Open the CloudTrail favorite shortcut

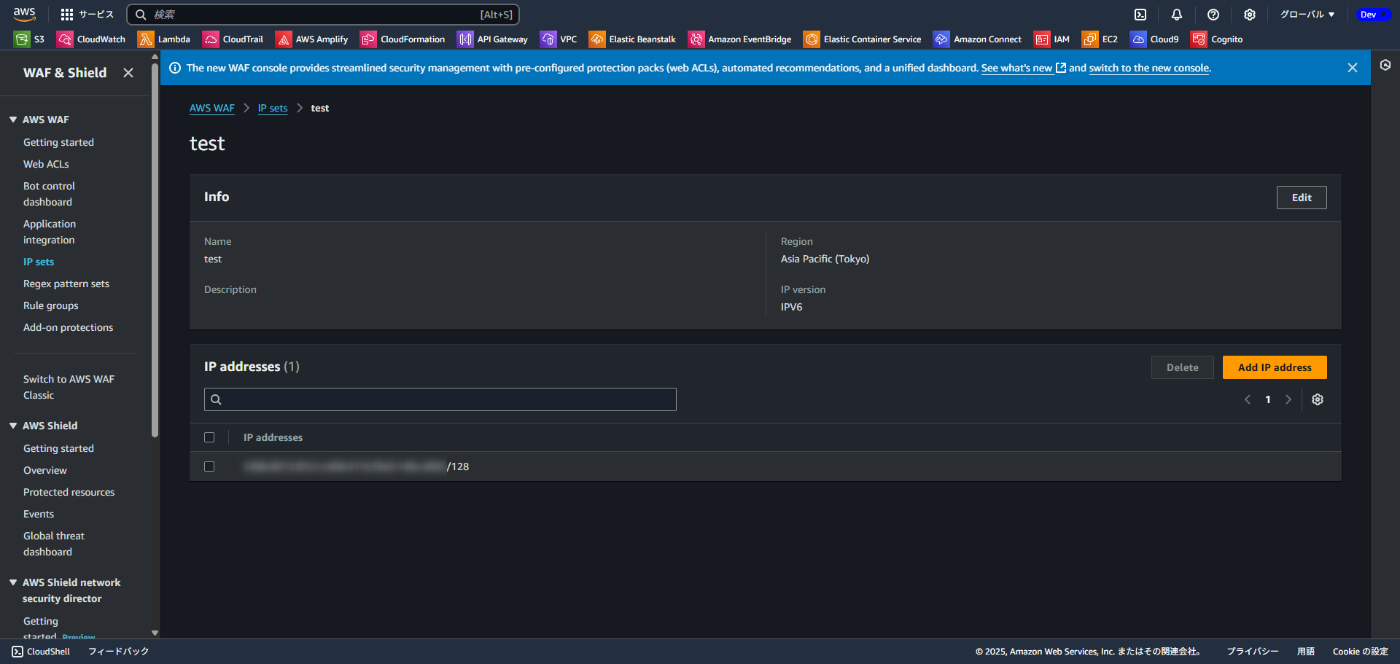[233, 39]
